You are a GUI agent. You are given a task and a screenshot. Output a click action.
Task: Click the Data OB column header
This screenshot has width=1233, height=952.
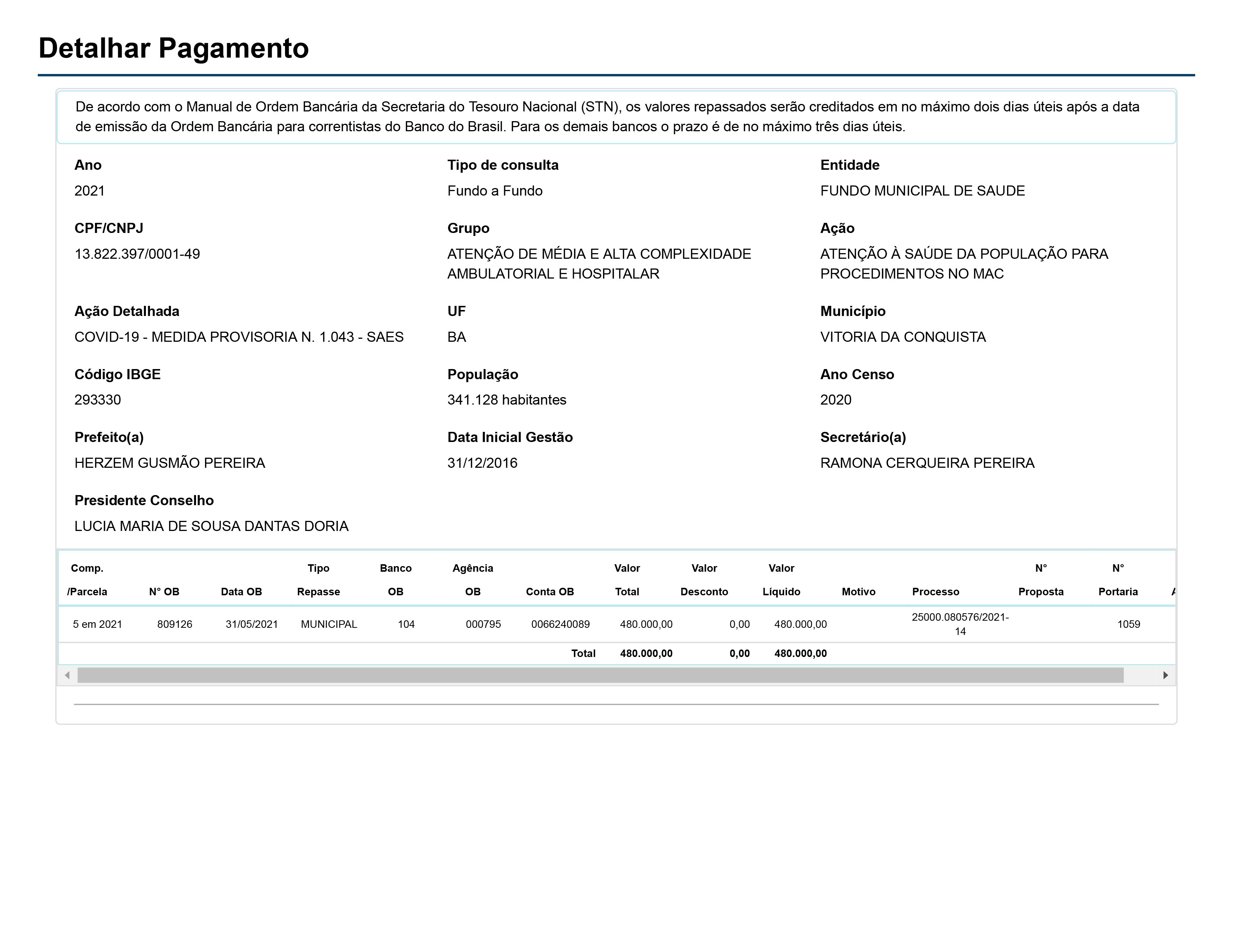(x=241, y=592)
